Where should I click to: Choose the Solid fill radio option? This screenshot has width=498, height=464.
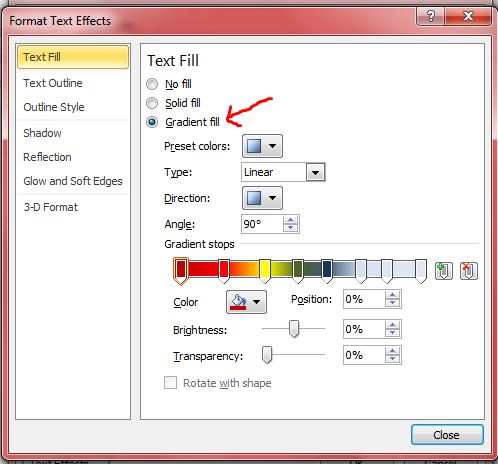point(152,103)
